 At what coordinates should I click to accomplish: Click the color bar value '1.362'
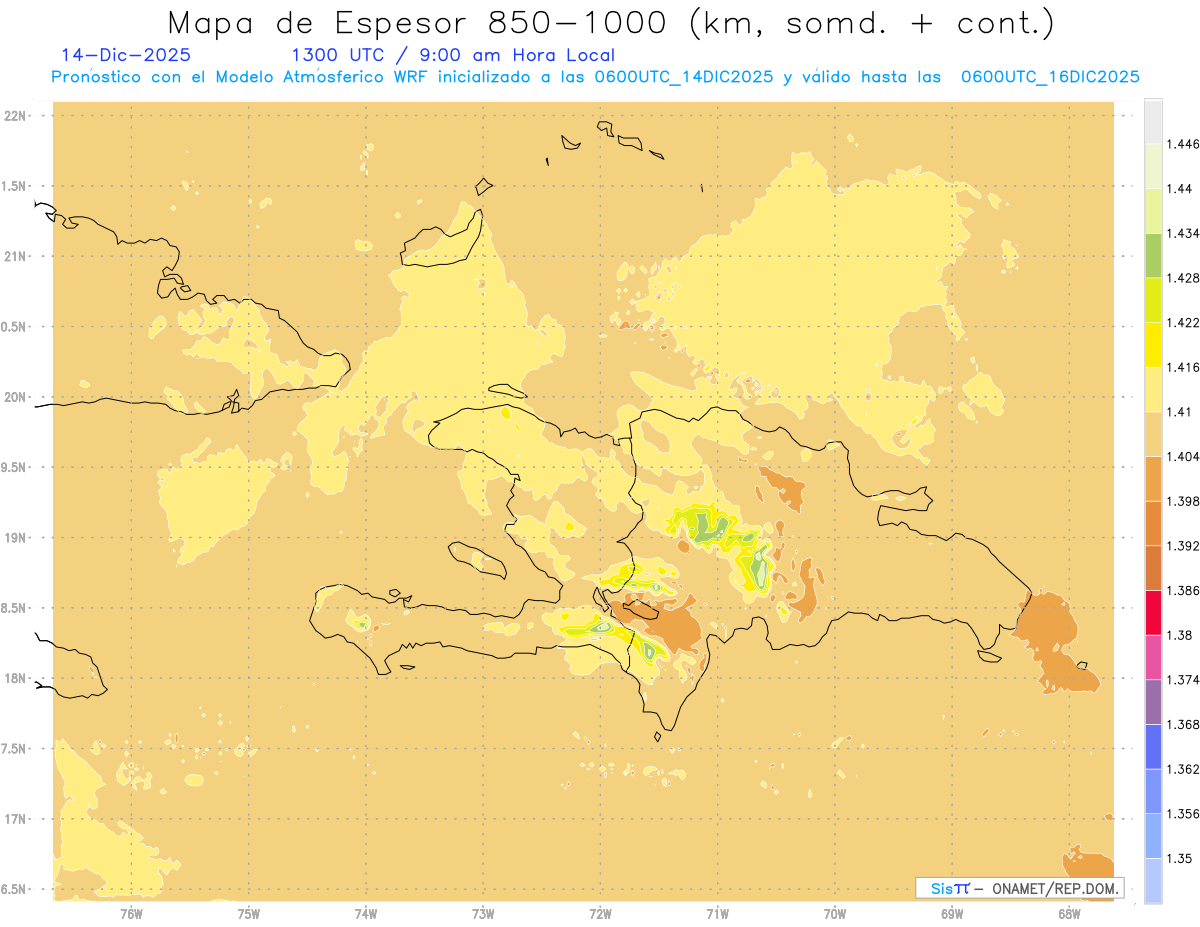coord(1183,769)
